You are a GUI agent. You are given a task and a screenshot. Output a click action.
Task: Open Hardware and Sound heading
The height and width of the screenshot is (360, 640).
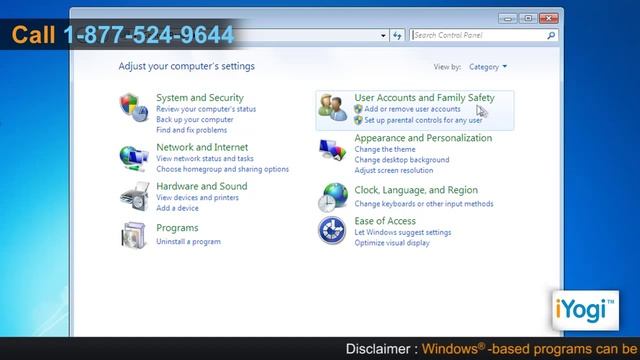point(202,186)
